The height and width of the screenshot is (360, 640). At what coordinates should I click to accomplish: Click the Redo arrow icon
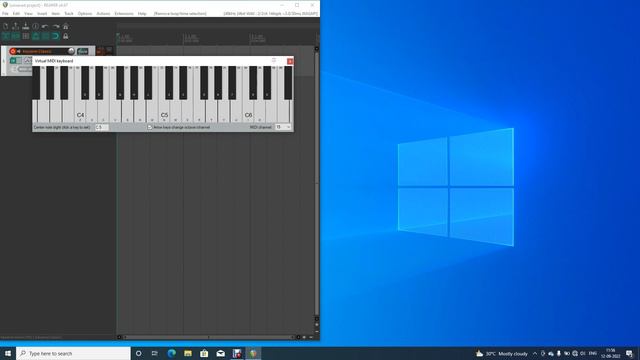(x=56, y=26)
